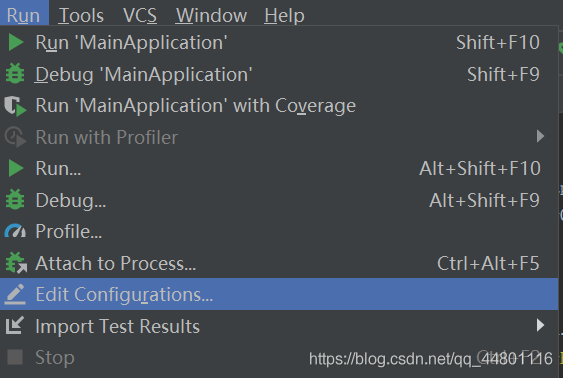Click the Attach to Process bug icon
The width and height of the screenshot is (563, 378).
tap(16, 263)
